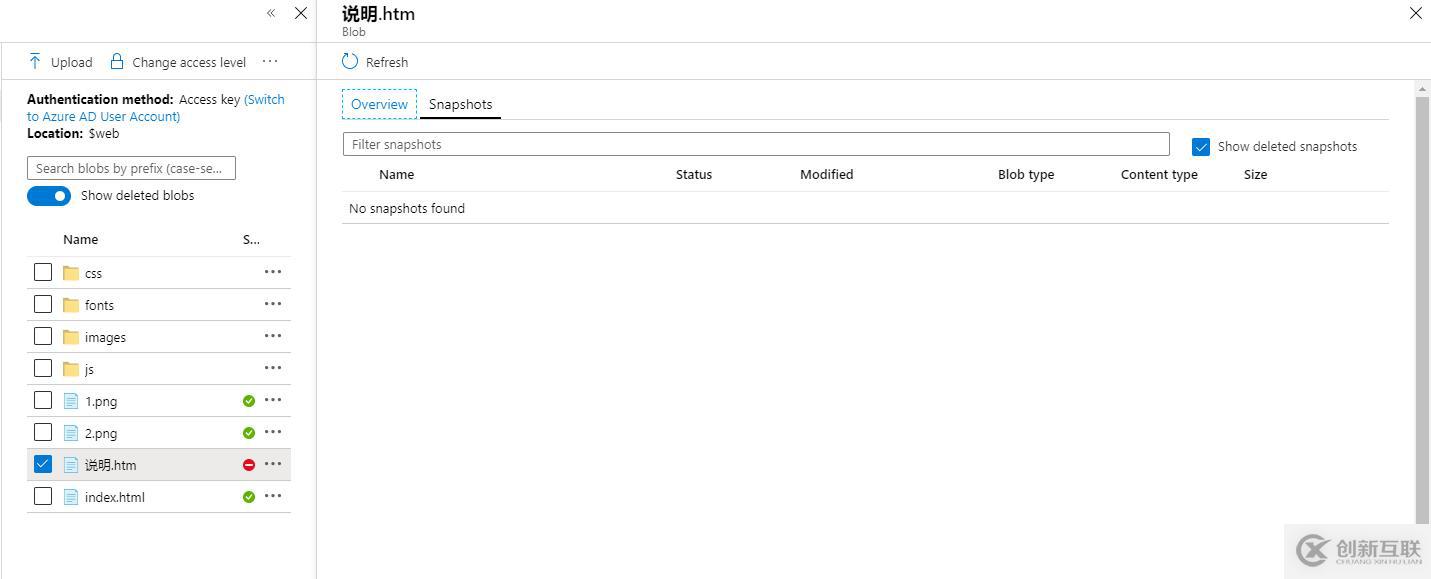Open context menu ellipsis for fonts

point(273,304)
